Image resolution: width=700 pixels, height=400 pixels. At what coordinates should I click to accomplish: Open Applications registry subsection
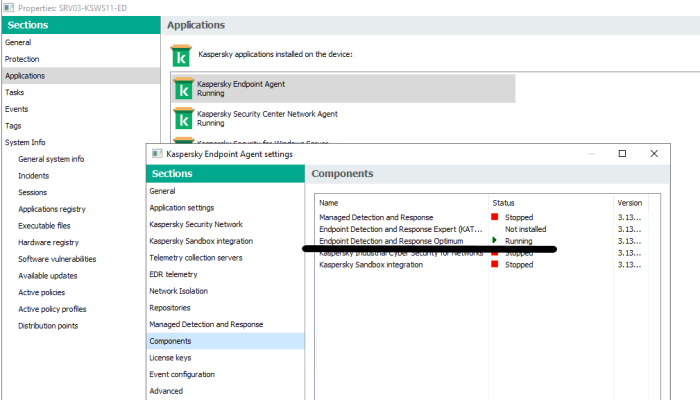(x=52, y=209)
